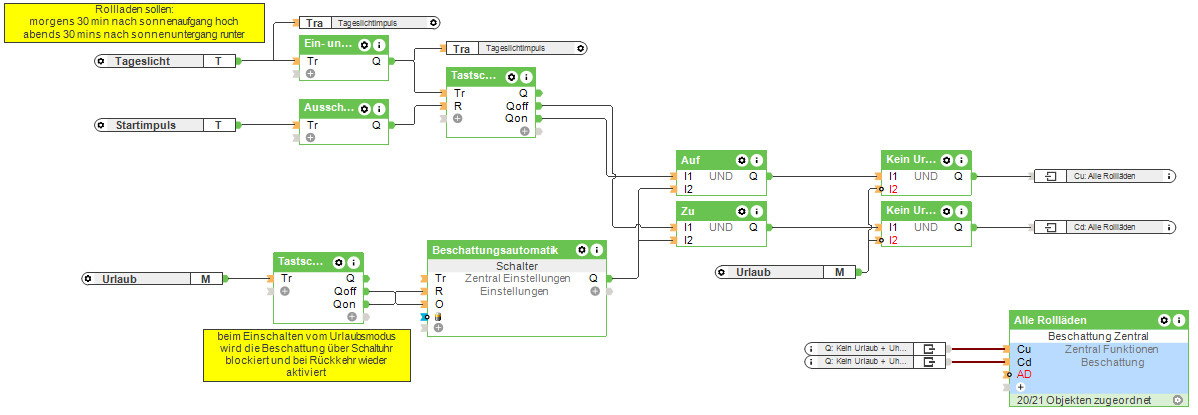The width and height of the screenshot is (1198, 415).
Task: Open gear of Kein Ur... block feeding Cd
Action: click(x=946, y=211)
